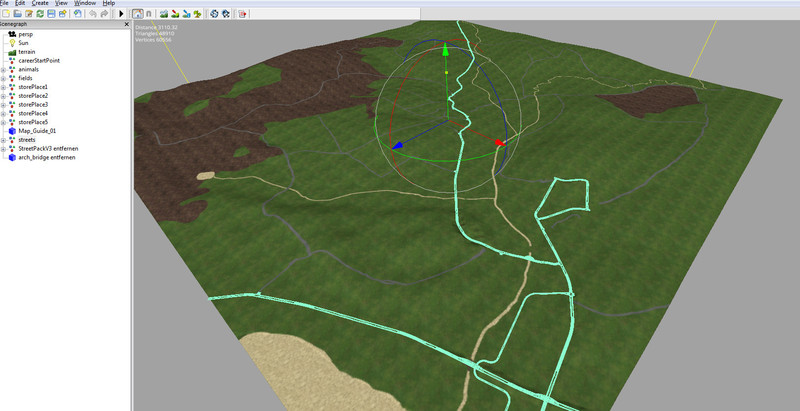Open the Window menu

click(x=85, y=4)
